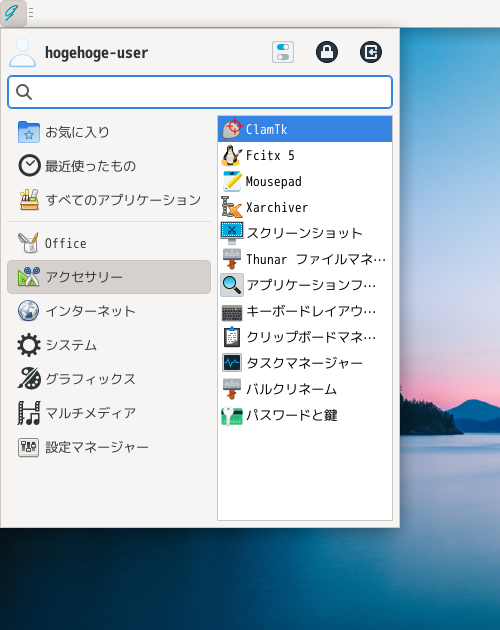Viewport: 500px width, 630px height.
Task: Launch タスクマネージャー from the list
Action: (x=305, y=363)
